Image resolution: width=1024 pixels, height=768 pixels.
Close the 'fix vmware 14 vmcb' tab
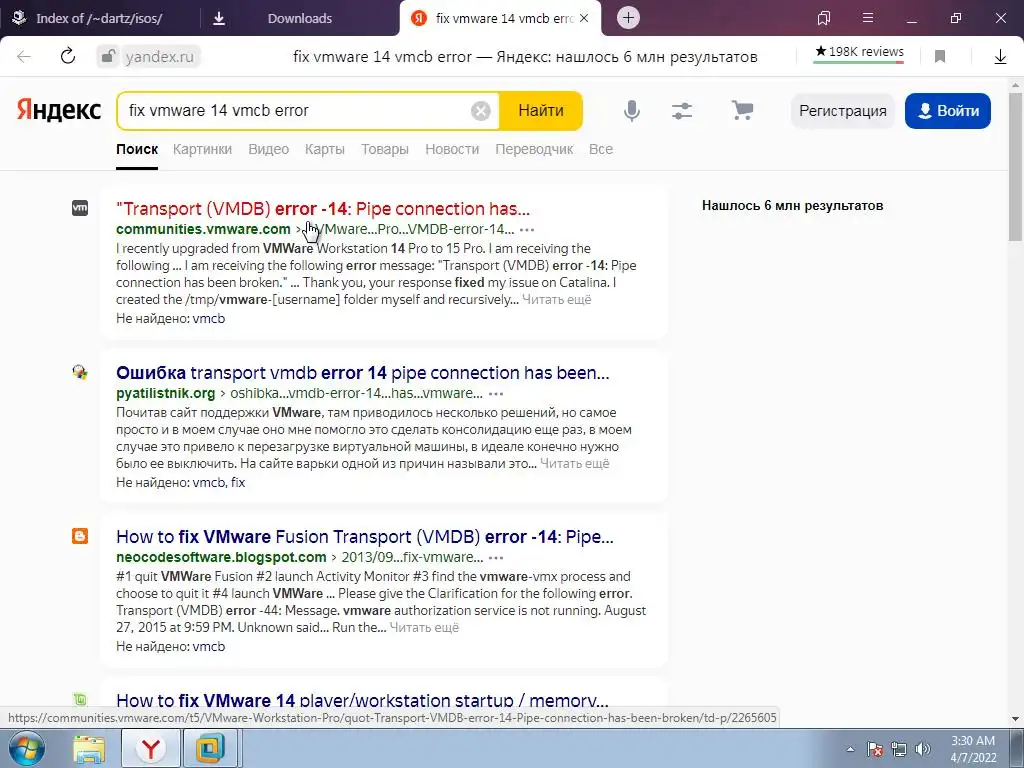[x=584, y=18]
